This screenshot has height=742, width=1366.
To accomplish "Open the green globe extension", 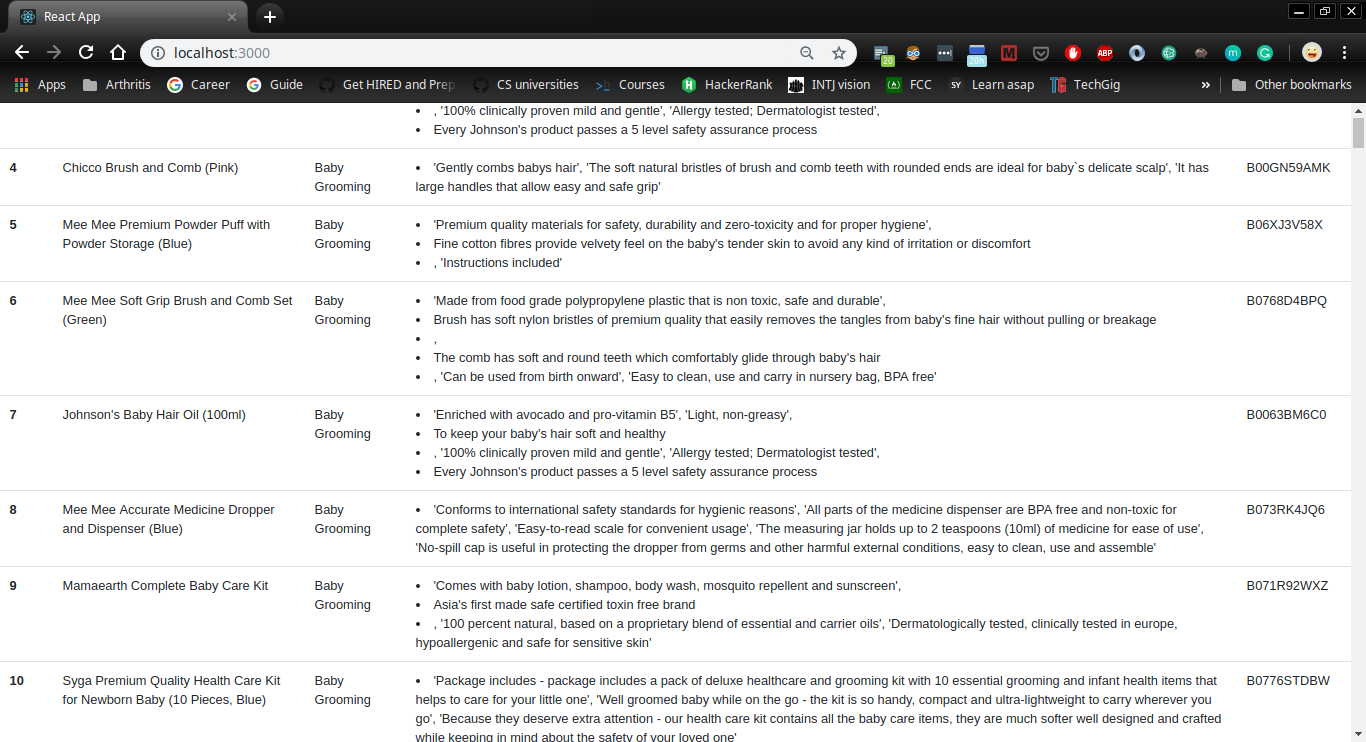I will [x=1169, y=53].
